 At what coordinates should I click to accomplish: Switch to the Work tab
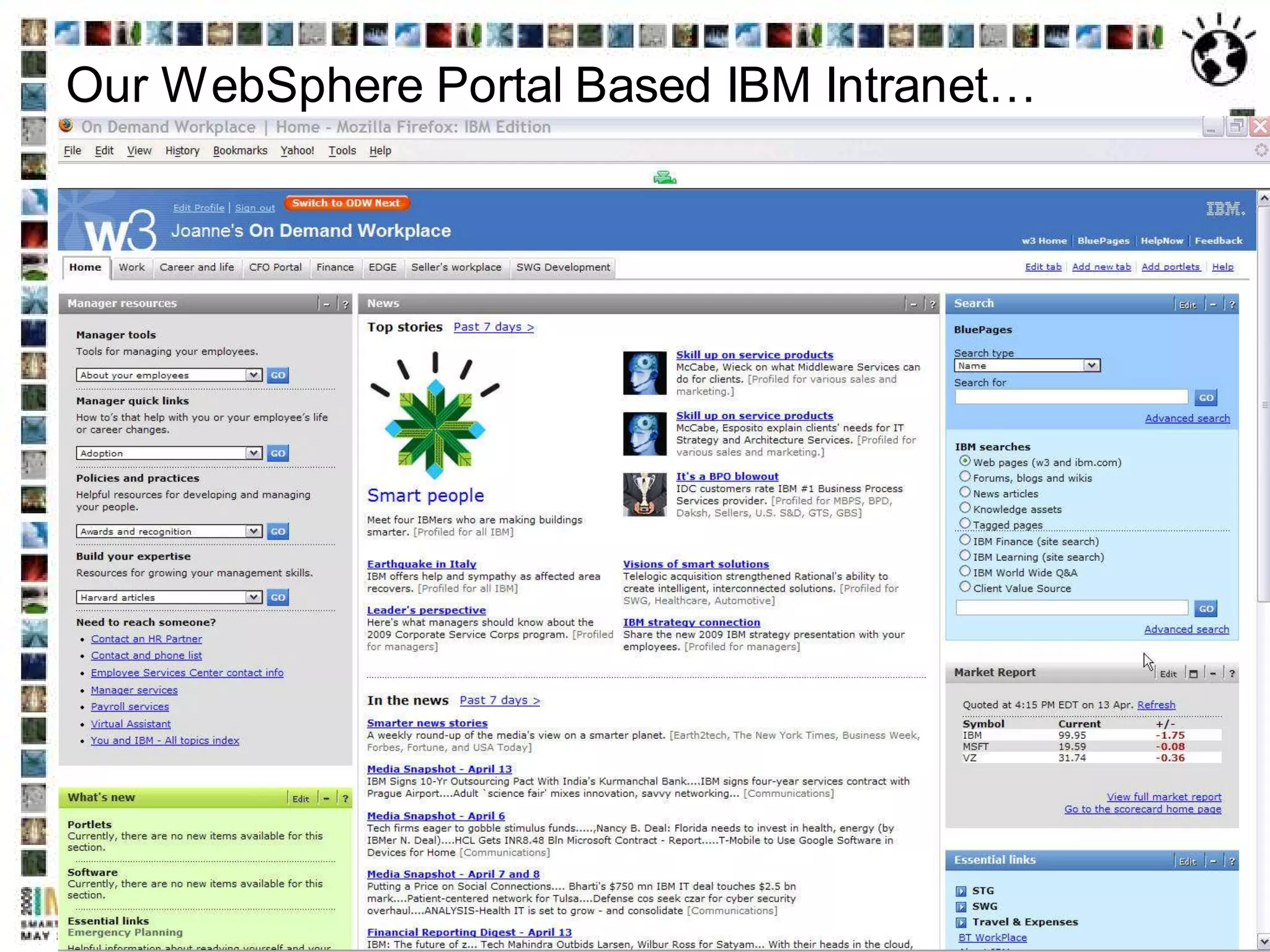click(x=131, y=268)
